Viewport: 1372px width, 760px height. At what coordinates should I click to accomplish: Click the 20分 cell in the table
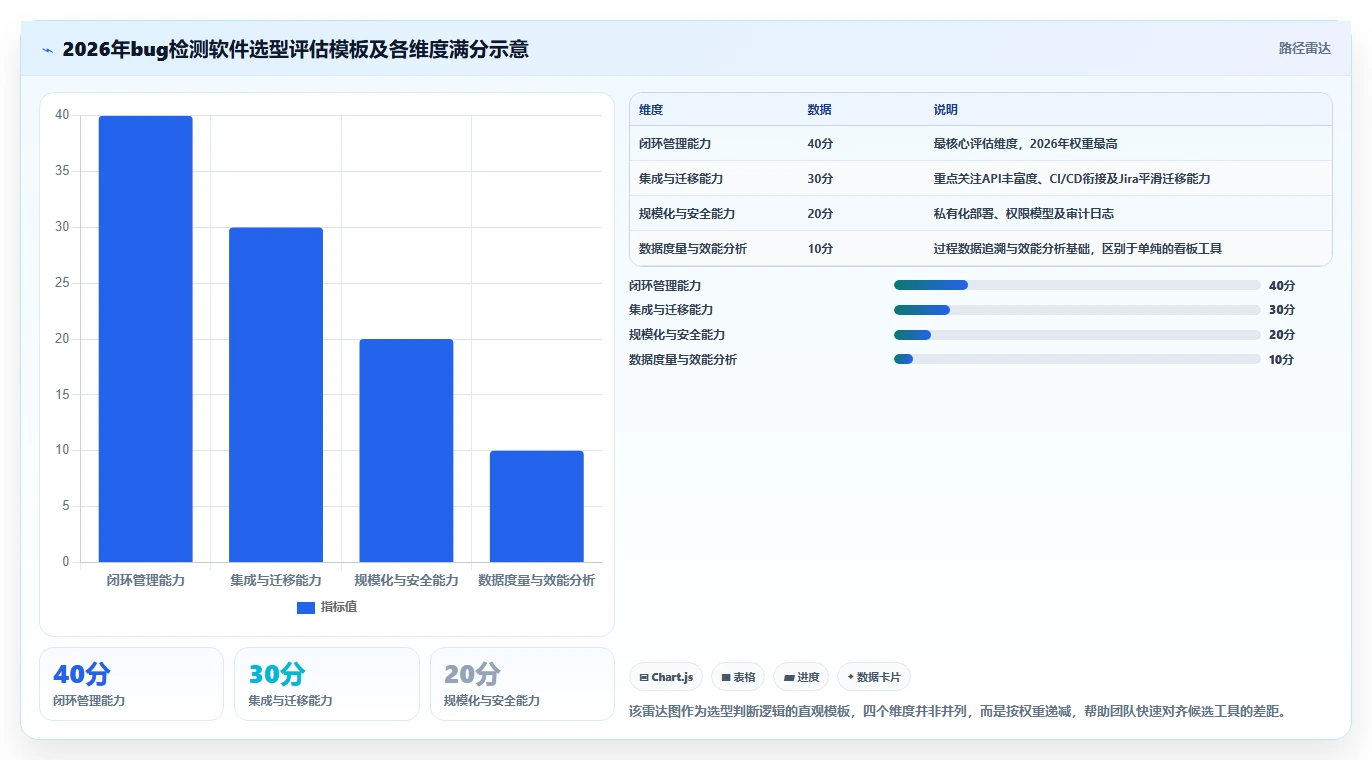click(820, 214)
